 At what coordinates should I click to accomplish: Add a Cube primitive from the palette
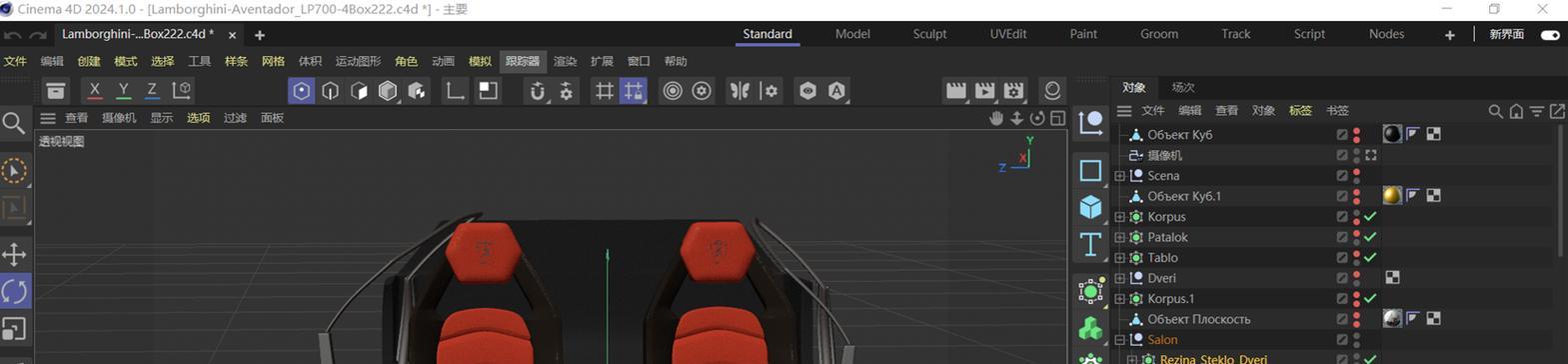click(x=1091, y=207)
